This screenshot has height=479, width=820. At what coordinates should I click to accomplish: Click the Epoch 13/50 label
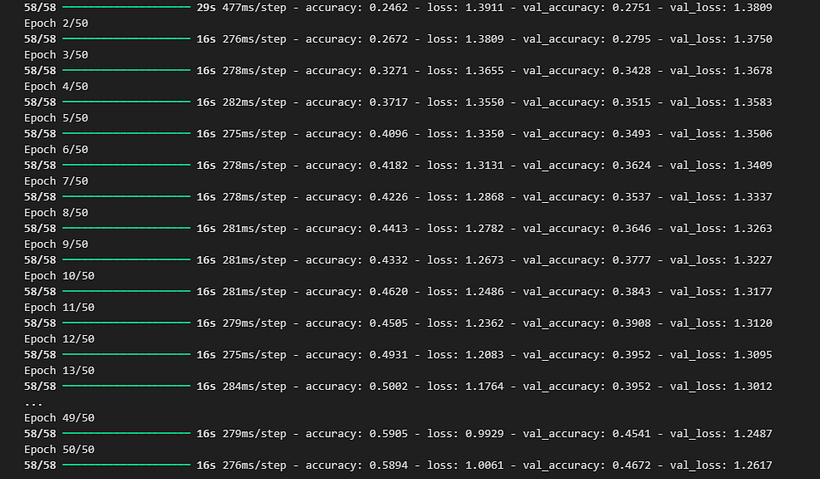pyautogui.click(x=59, y=370)
